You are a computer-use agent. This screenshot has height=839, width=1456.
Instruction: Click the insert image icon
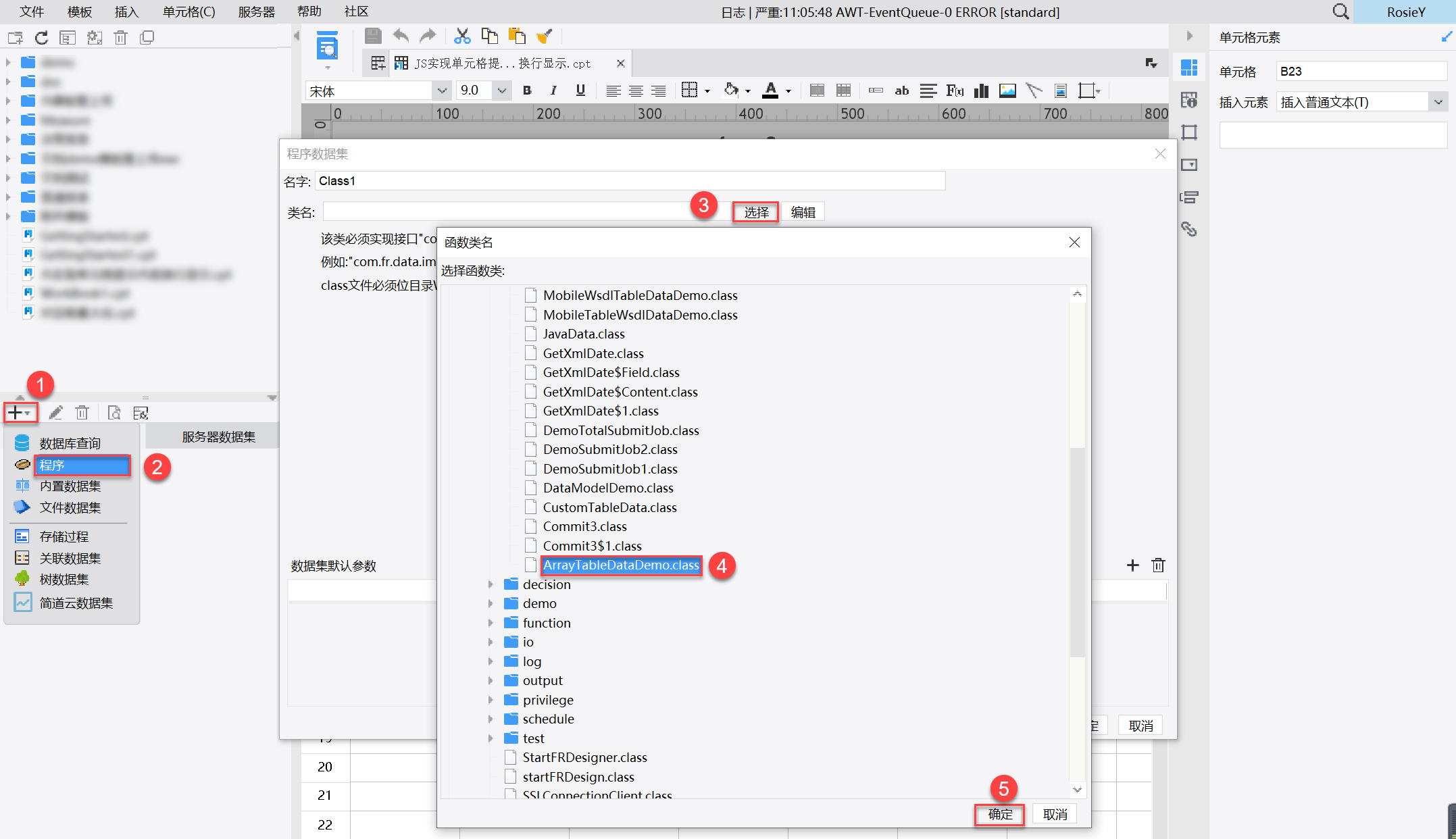pos(1007,91)
